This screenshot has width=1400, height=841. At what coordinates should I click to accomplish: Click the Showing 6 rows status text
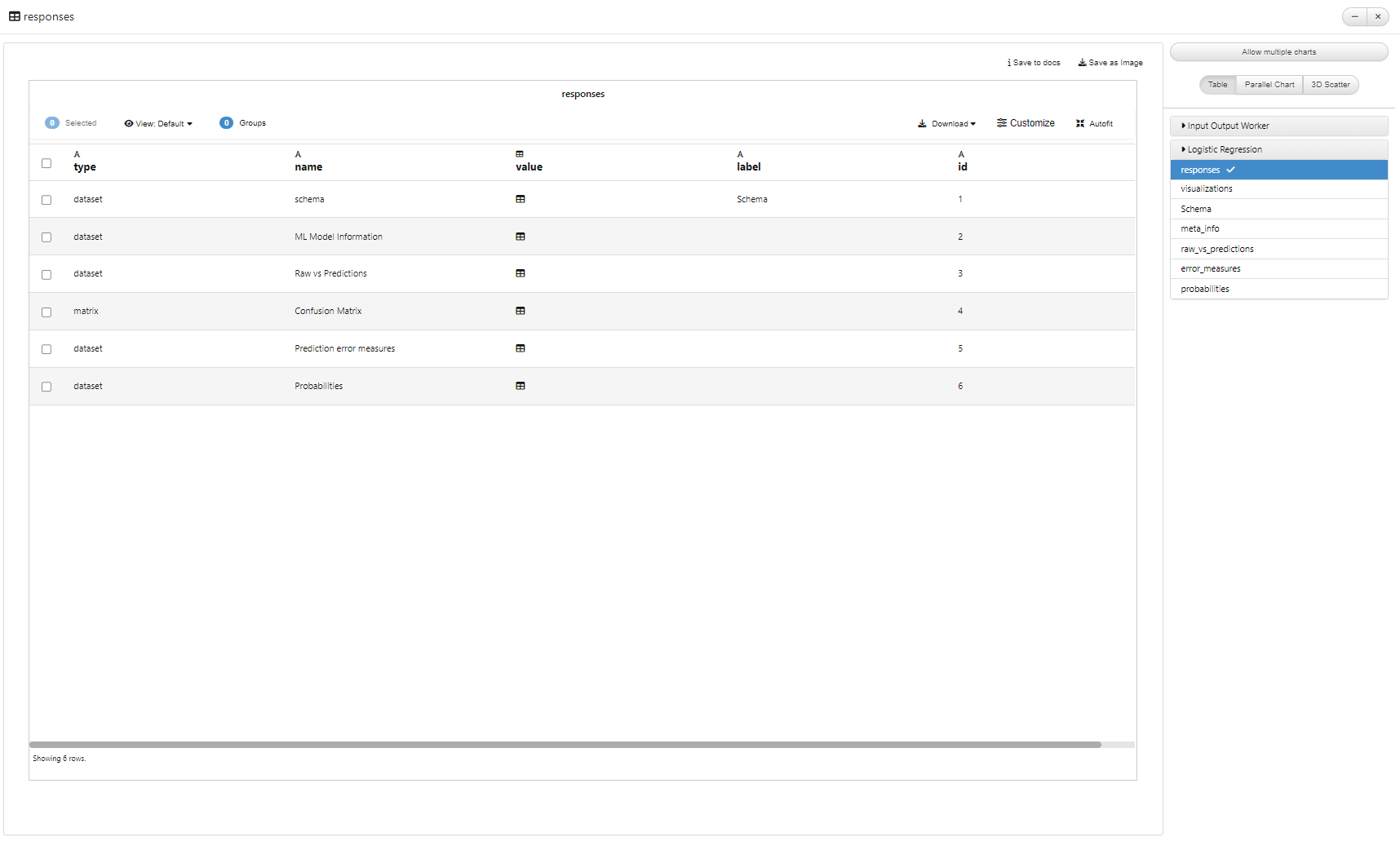(x=60, y=759)
